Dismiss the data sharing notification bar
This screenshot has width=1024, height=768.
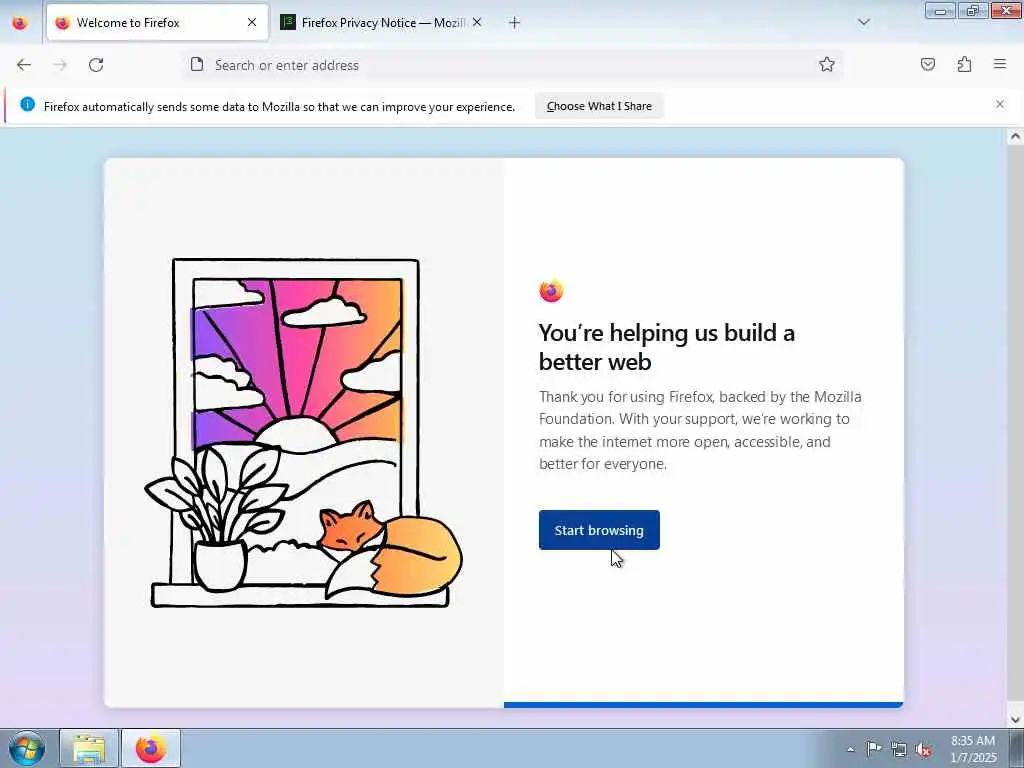(x=1000, y=104)
